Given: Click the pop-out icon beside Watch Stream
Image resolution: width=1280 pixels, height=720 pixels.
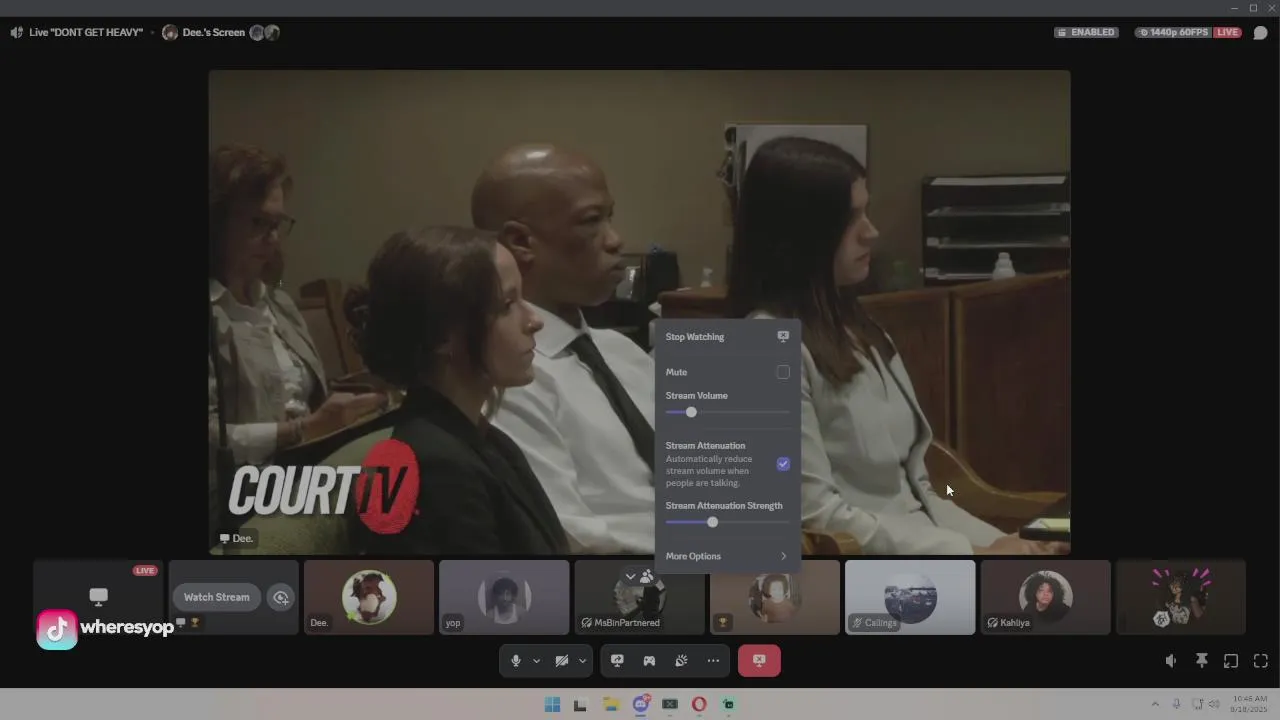Looking at the screenshot, I should point(281,597).
